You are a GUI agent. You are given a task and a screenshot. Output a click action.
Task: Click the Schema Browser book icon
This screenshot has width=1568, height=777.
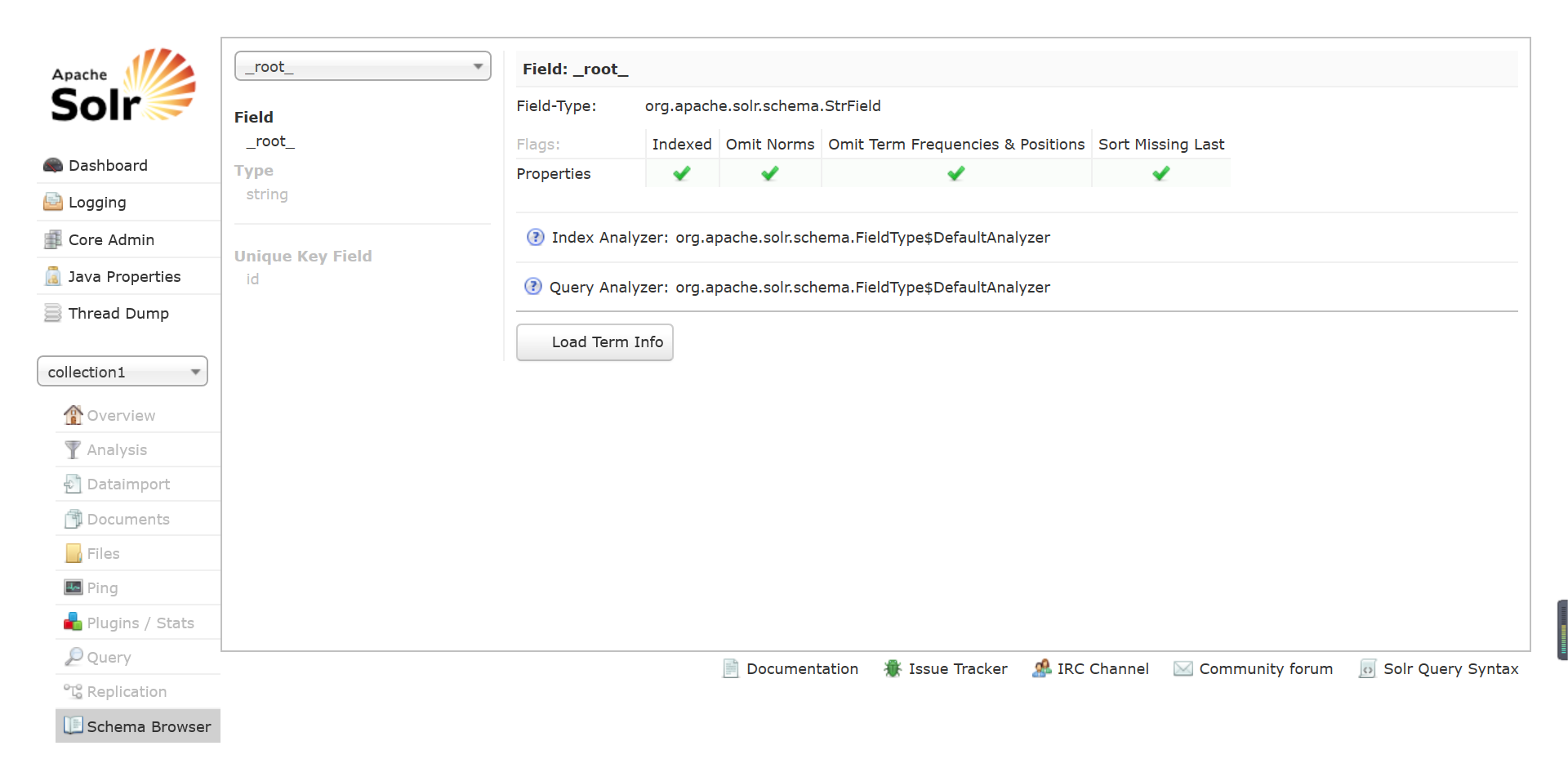pyautogui.click(x=73, y=726)
